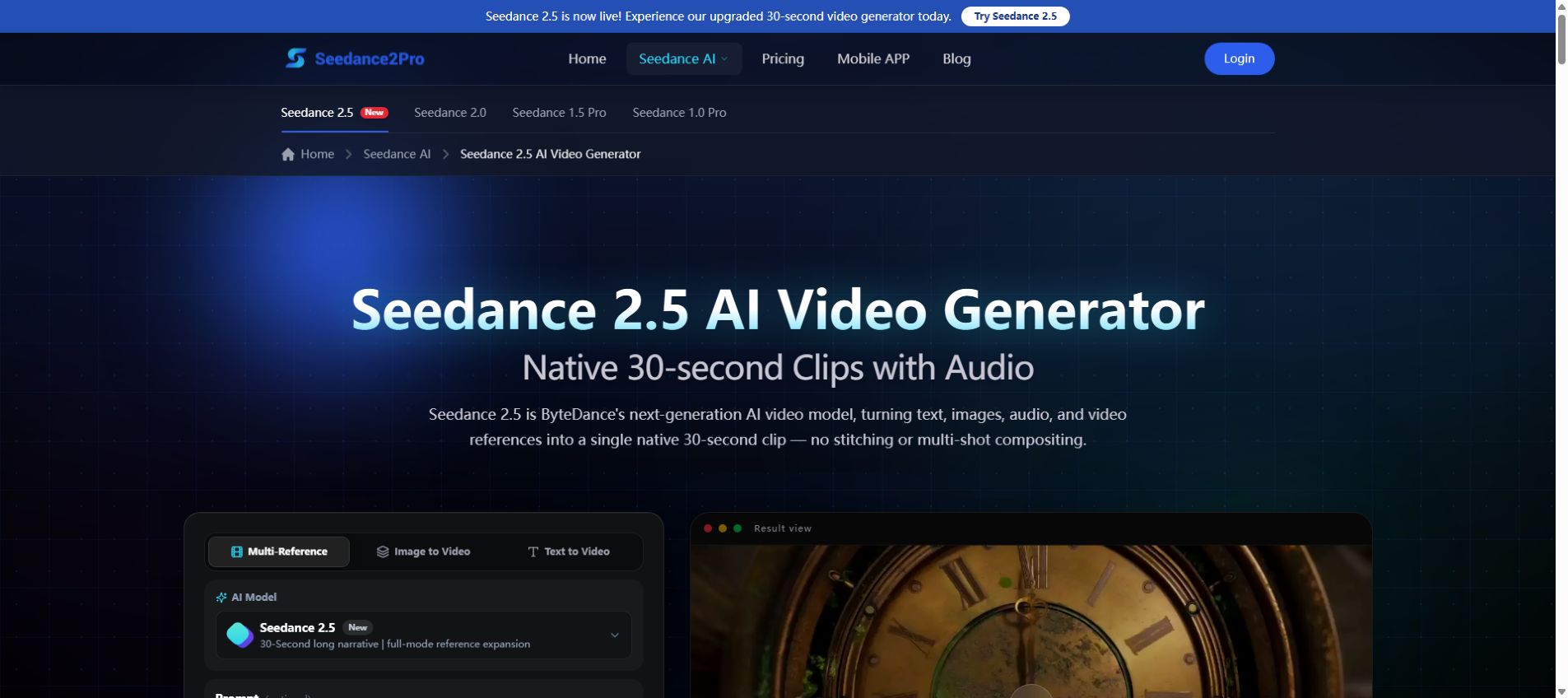Click the scrollbar down arrow

point(1561,691)
